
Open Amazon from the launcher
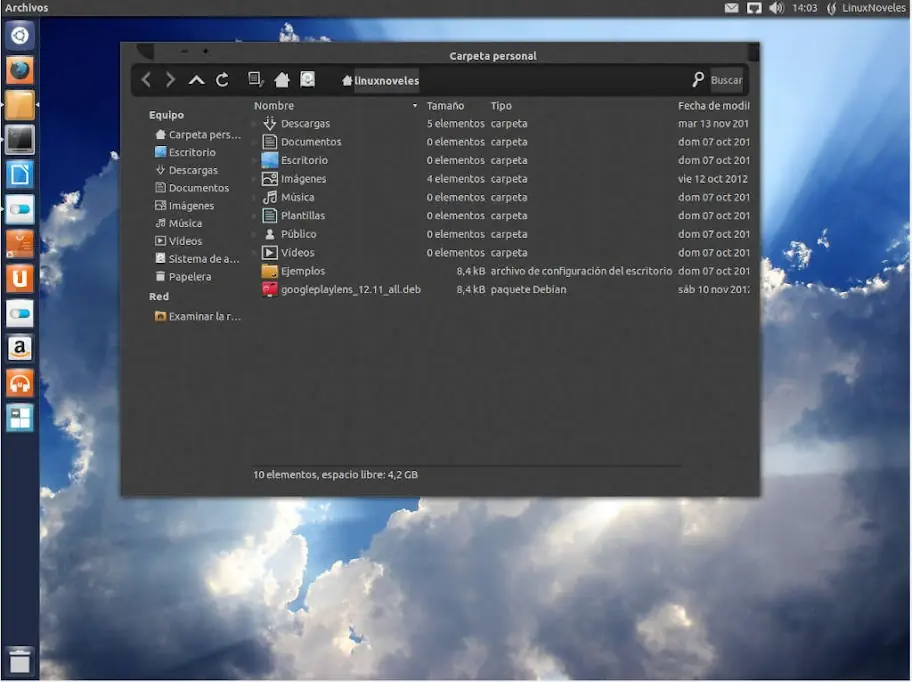click(x=20, y=349)
